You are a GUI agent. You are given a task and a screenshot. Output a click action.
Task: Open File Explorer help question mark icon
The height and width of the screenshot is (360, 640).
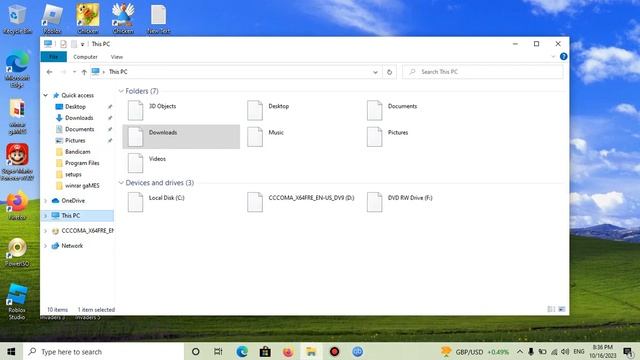coord(564,57)
